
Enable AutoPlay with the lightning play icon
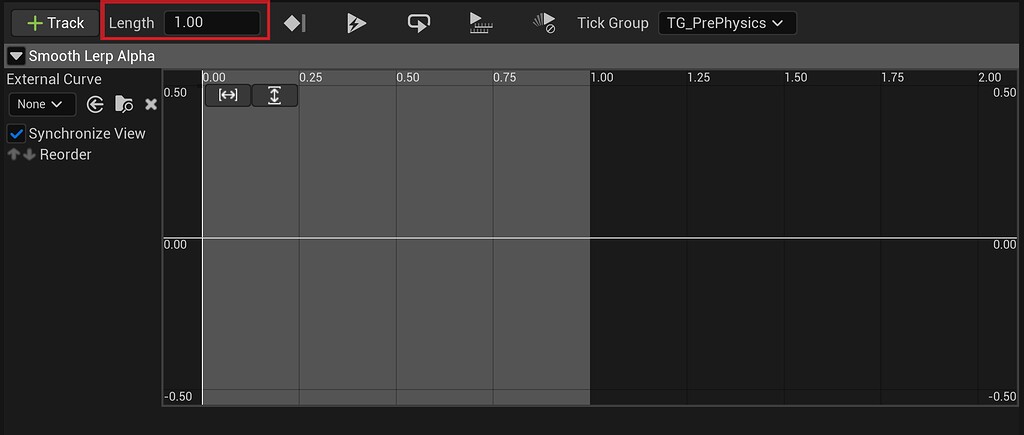[x=357, y=23]
